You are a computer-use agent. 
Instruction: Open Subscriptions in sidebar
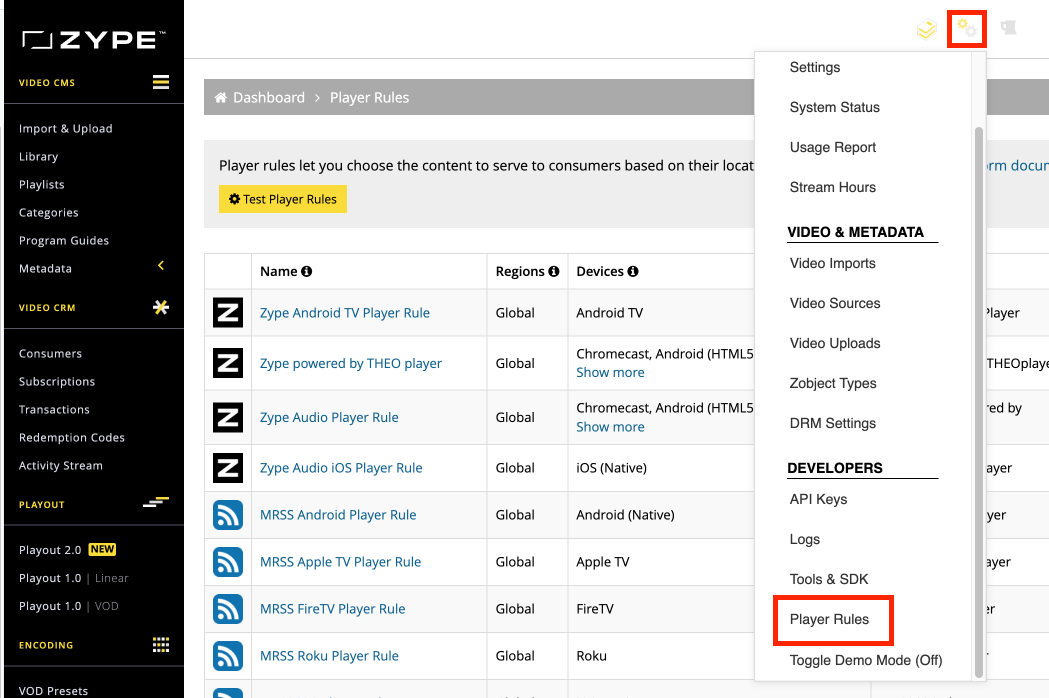[x=57, y=381]
